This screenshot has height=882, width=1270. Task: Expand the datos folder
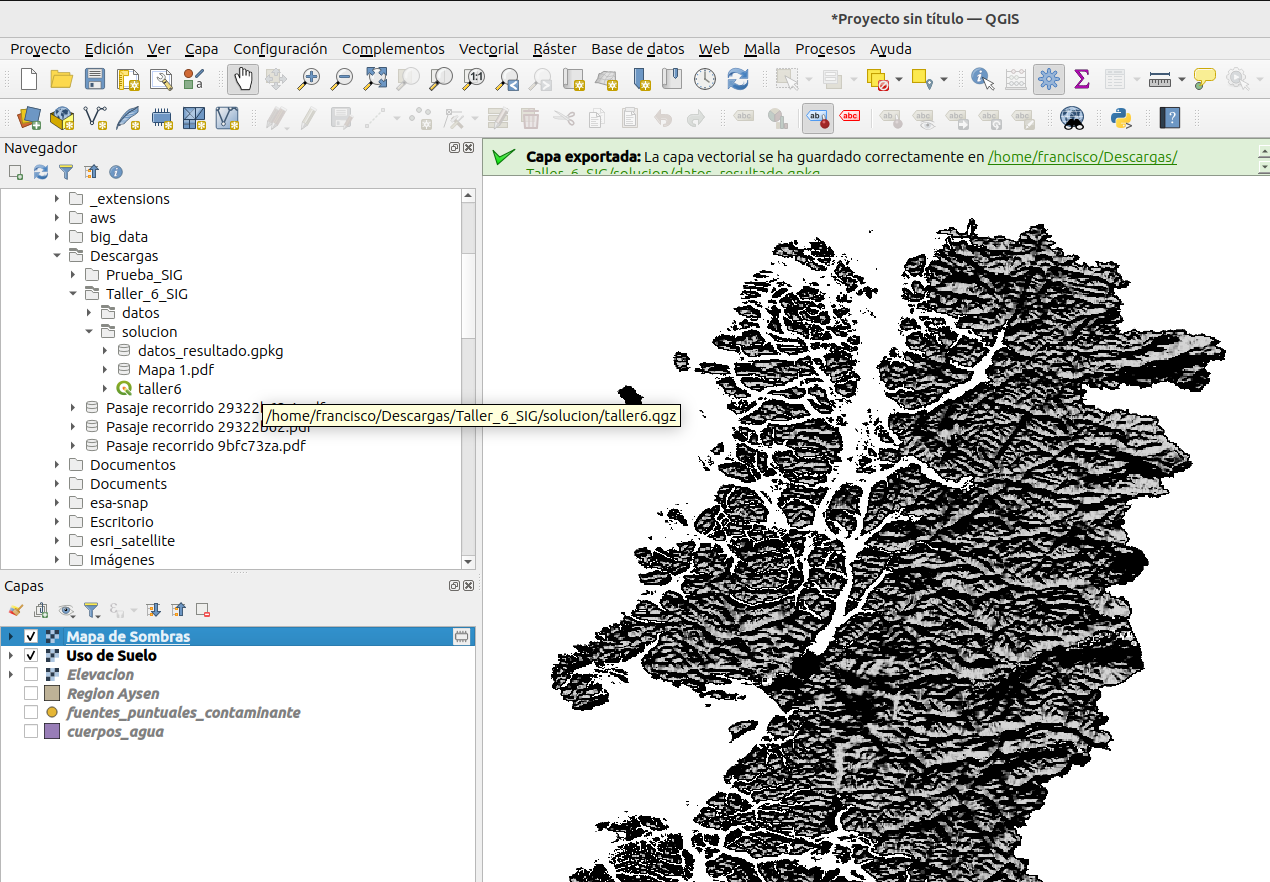[x=89, y=313]
